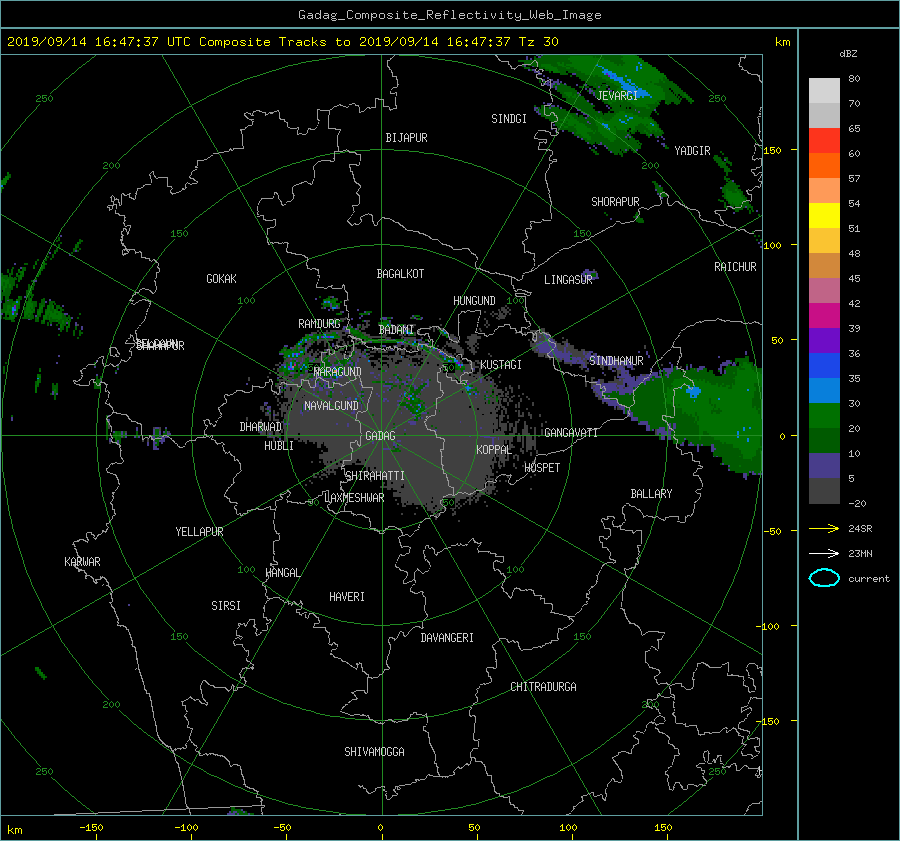Click the GOKAK city label
The image size is (900, 841).
pyautogui.click(x=221, y=279)
